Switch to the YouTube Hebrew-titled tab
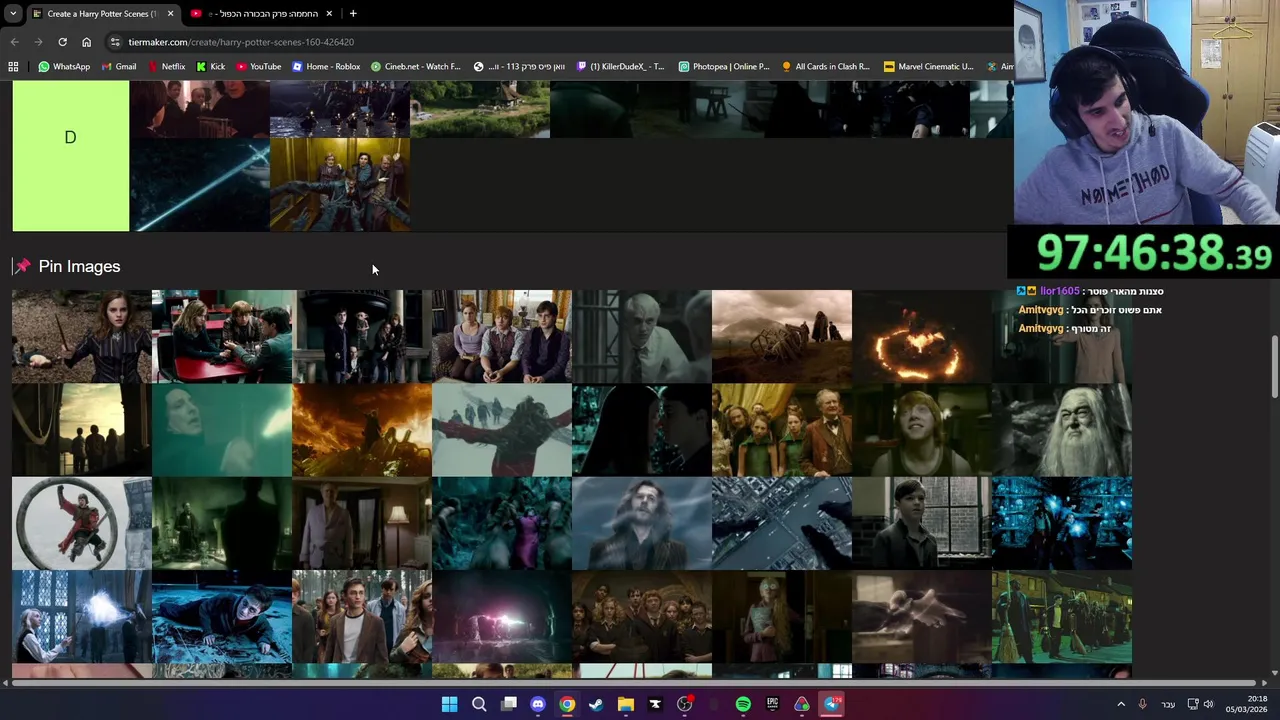This screenshot has width=1280, height=720. coord(262,13)
